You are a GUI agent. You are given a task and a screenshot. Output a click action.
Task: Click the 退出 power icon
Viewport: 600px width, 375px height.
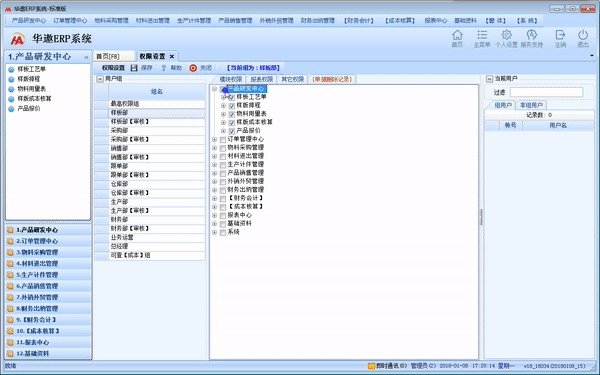(x=583, y=36)
